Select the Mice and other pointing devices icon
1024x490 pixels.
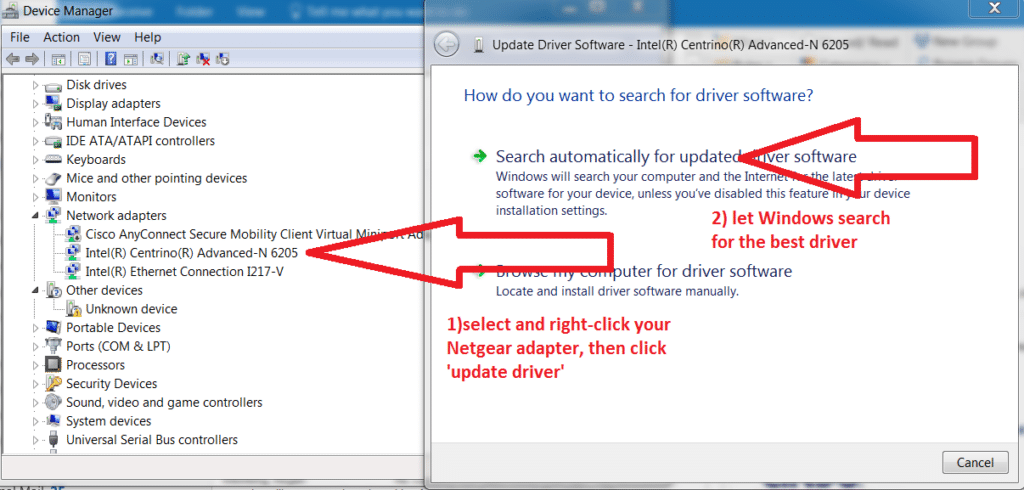coord(53,178)
